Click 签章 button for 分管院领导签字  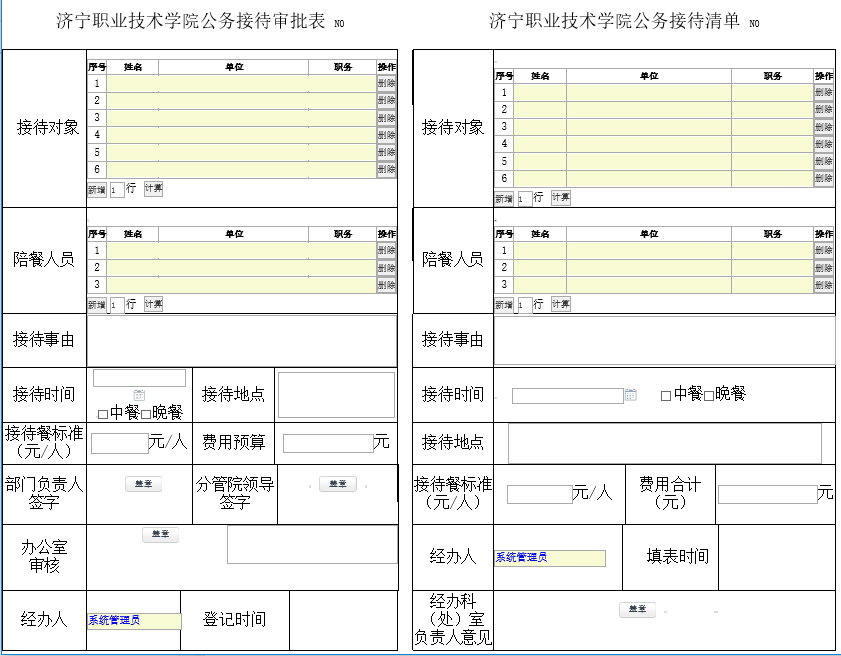click(337, 484)
